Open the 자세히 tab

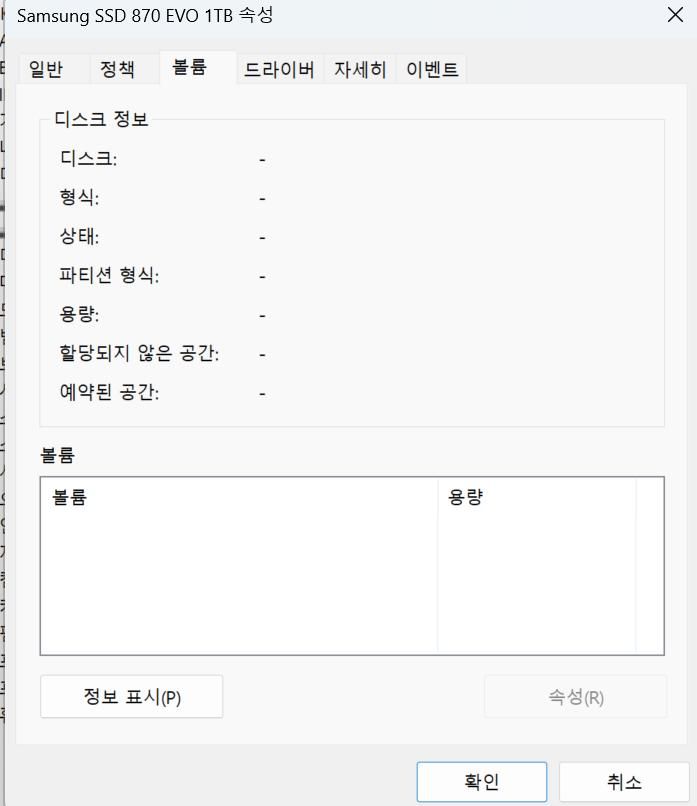(x=360, y=69)
